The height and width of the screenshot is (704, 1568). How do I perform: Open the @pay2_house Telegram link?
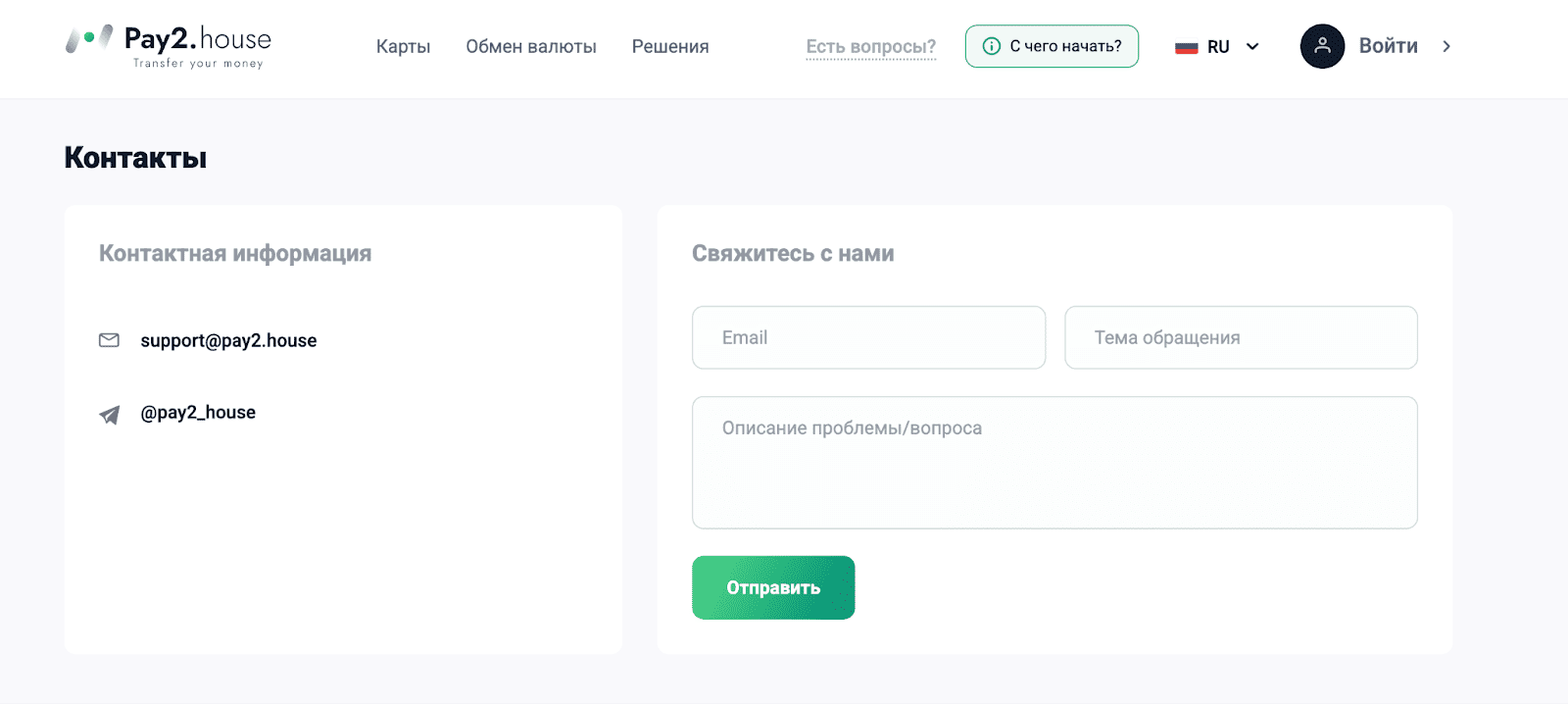point(198,413)
